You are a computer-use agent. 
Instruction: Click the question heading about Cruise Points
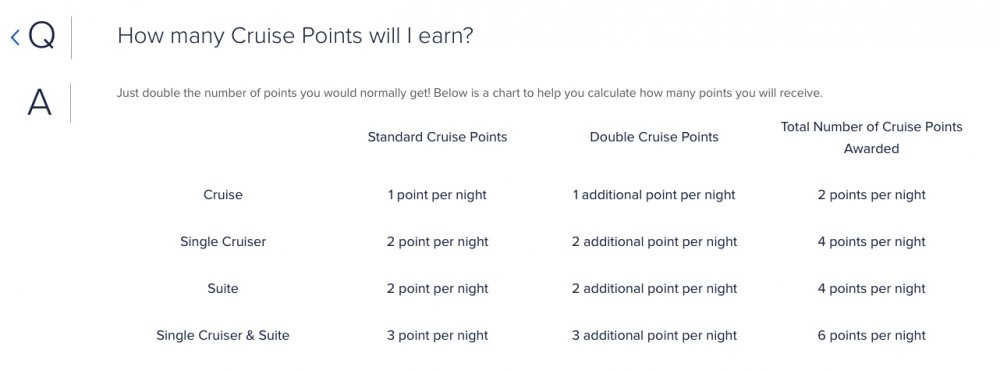(x=295, y=36)
